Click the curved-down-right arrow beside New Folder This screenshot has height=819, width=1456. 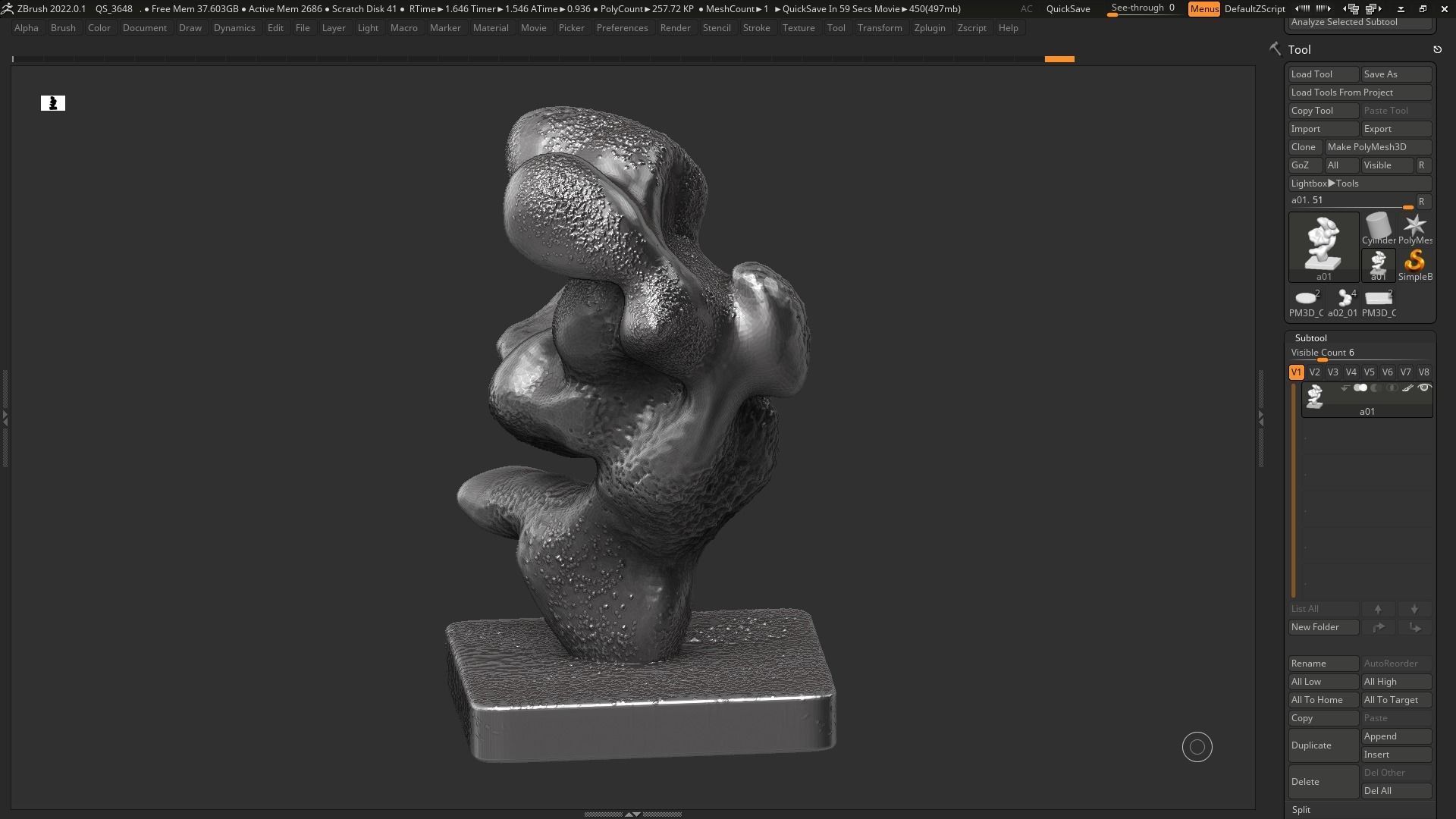coord(1414,627)
